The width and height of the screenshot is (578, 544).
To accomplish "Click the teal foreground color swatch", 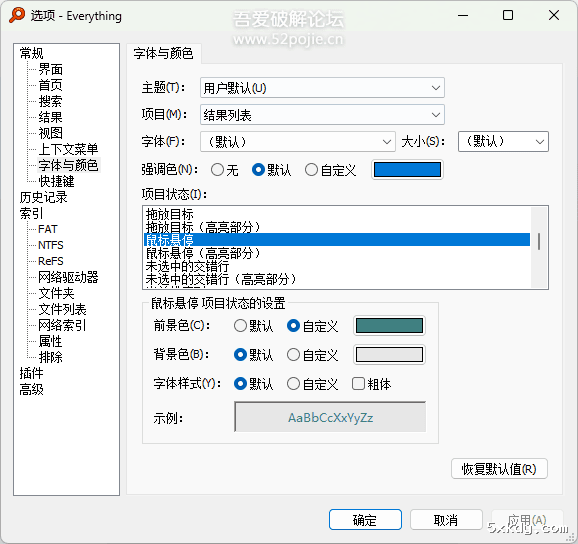I will click(389, 326).
